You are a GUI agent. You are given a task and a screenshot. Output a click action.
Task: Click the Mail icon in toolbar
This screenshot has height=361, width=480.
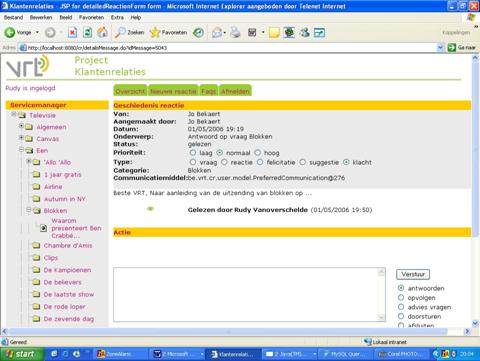217,32
